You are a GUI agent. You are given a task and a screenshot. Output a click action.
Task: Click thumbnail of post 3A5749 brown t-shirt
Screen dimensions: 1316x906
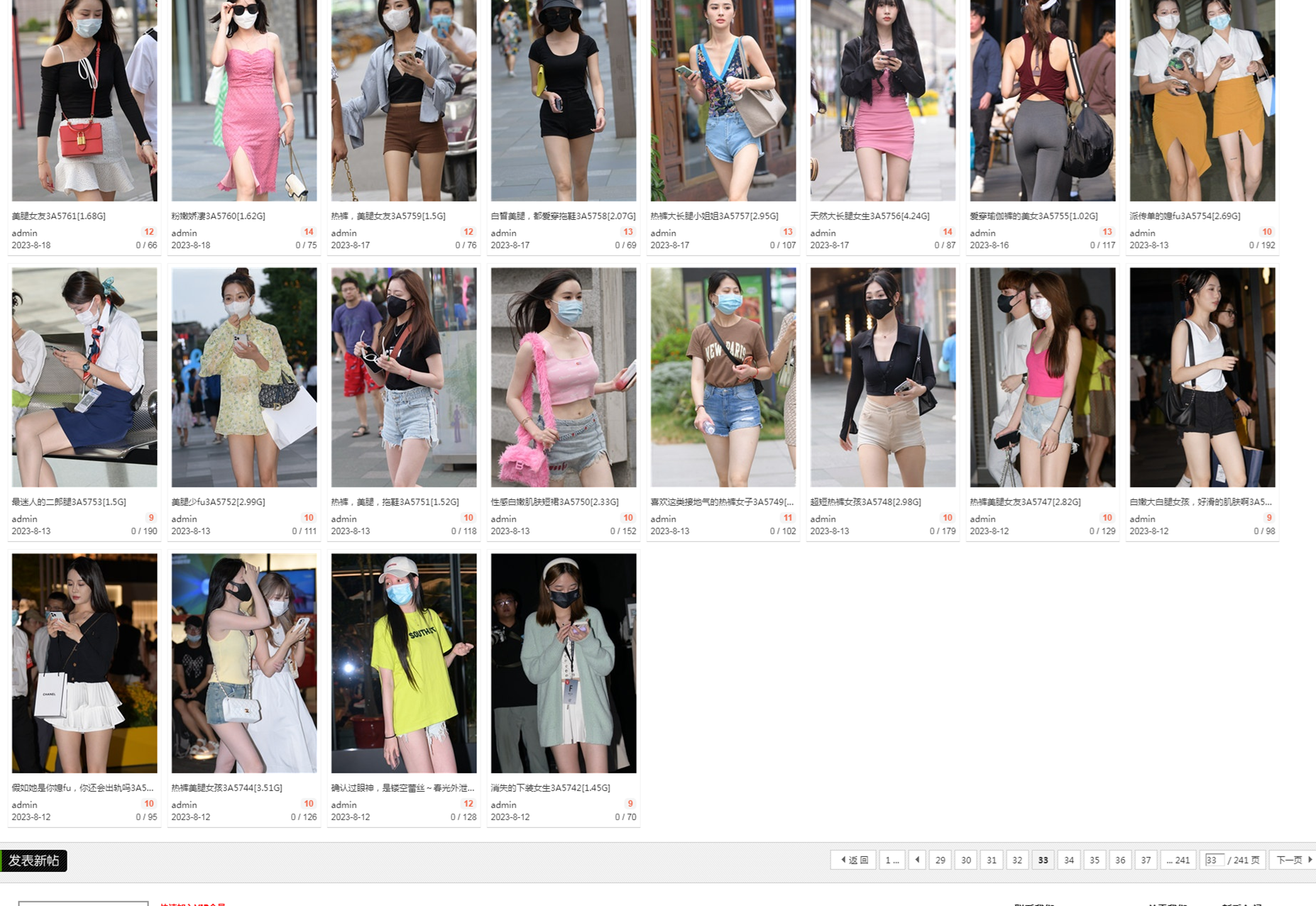point(723,377)
